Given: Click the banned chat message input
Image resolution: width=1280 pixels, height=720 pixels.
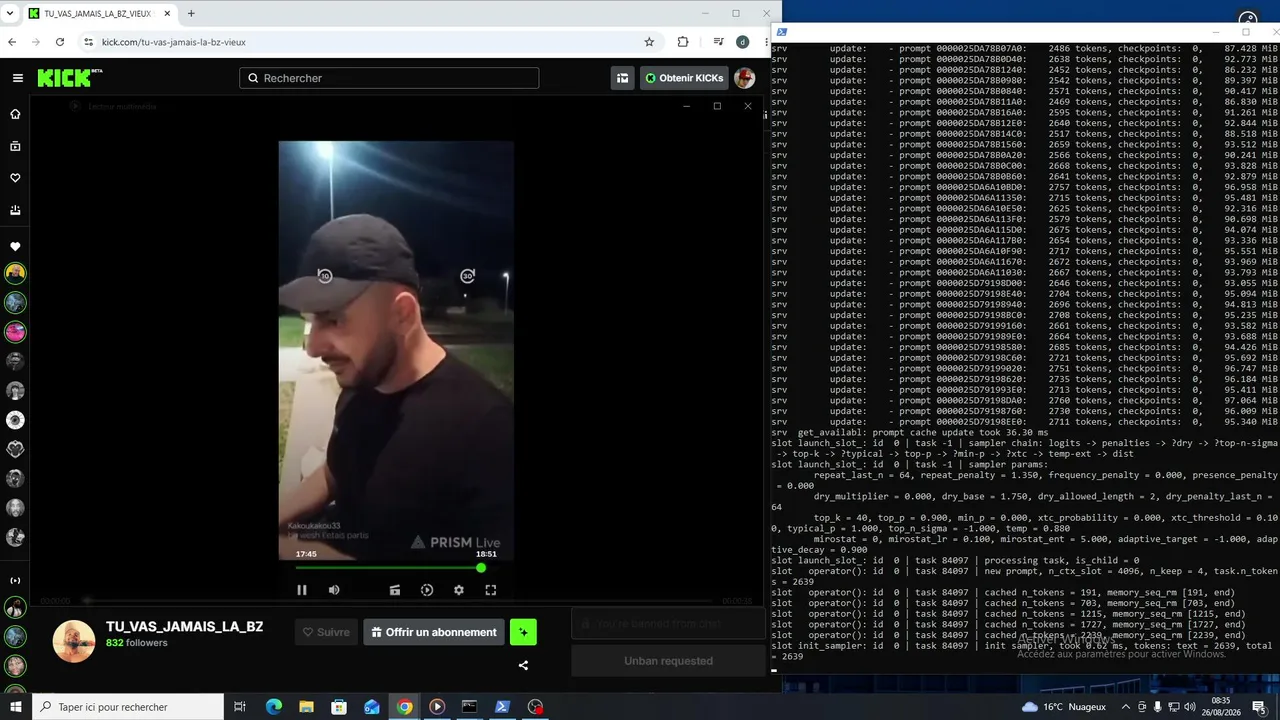Looking at the screenshot, I should 668,624.
